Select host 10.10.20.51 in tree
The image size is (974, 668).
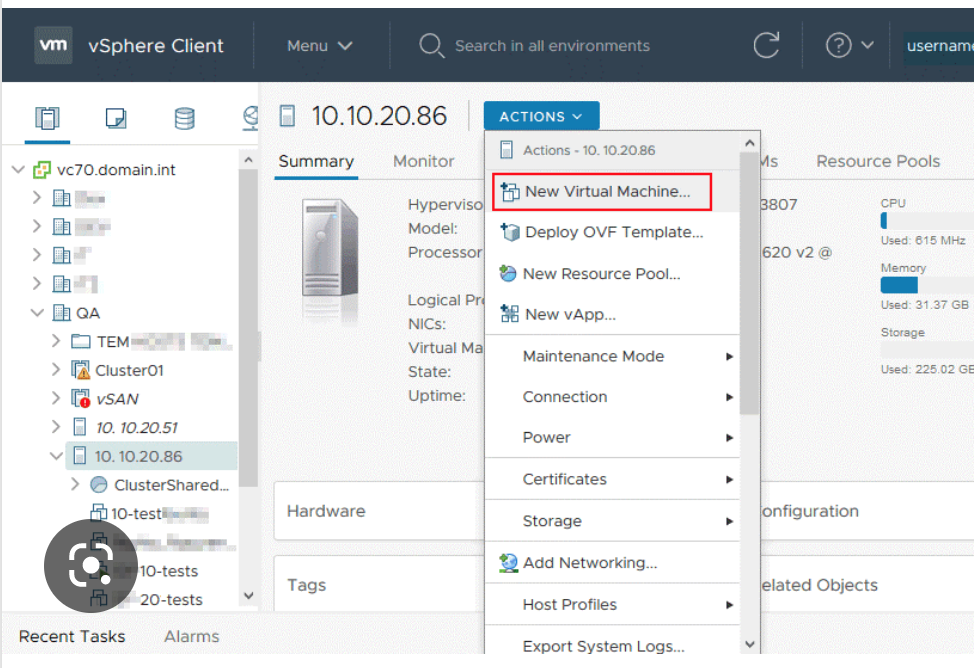(136, 428)
